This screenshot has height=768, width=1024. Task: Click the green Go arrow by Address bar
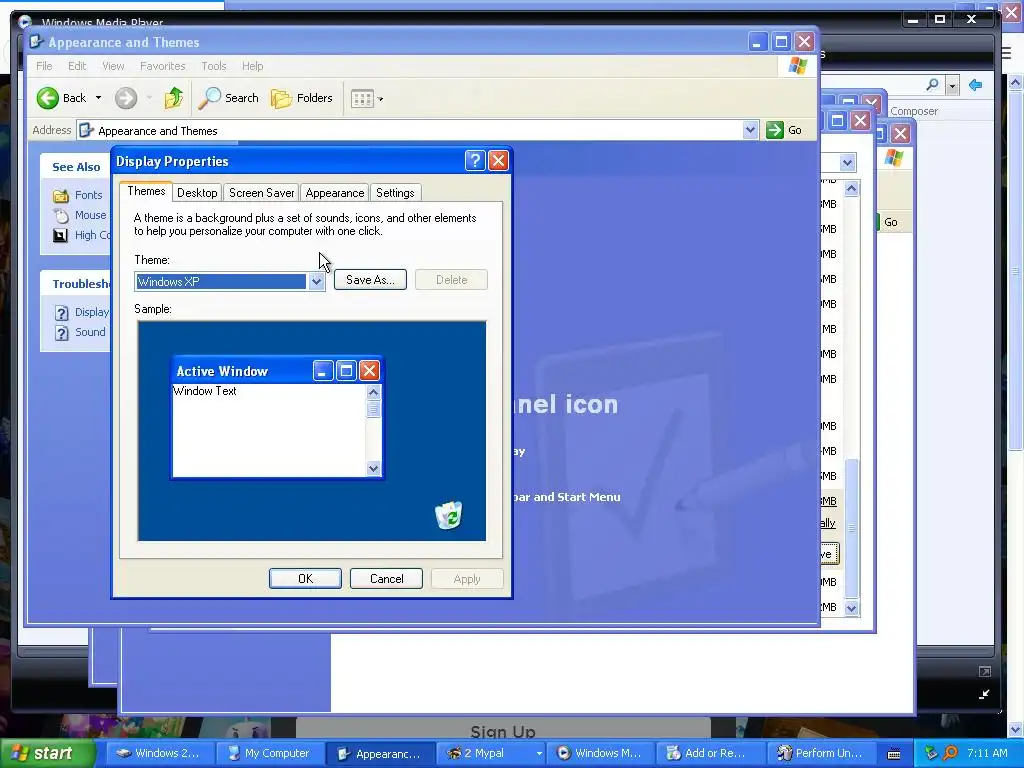[x=775, y=130]
